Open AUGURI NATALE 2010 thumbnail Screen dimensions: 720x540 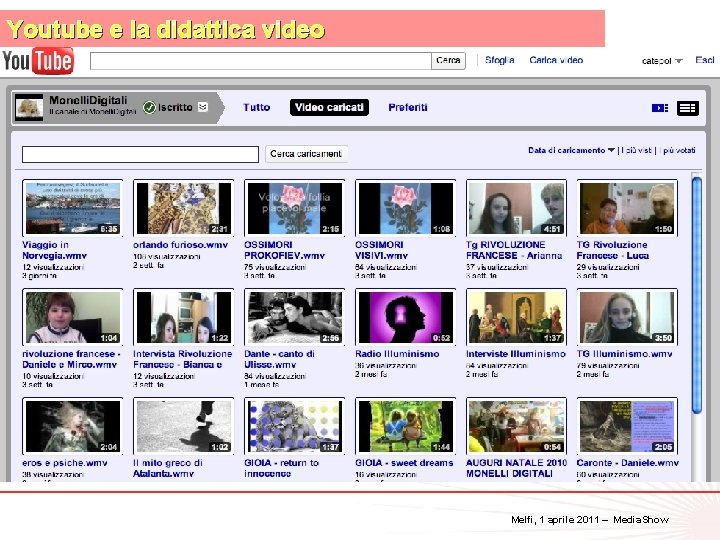coord(517,426)
